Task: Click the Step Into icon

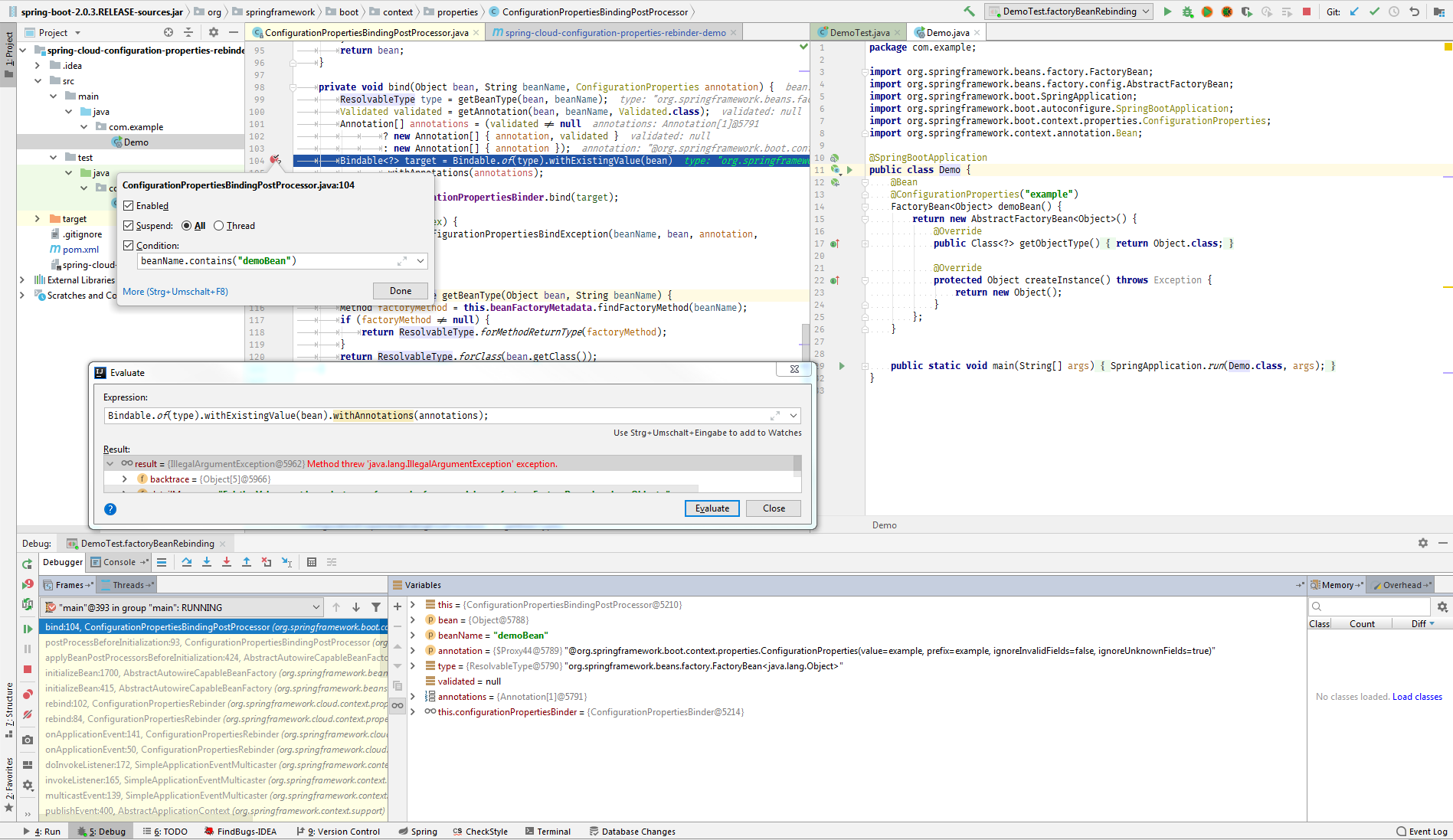Action: tap(207, 561)
